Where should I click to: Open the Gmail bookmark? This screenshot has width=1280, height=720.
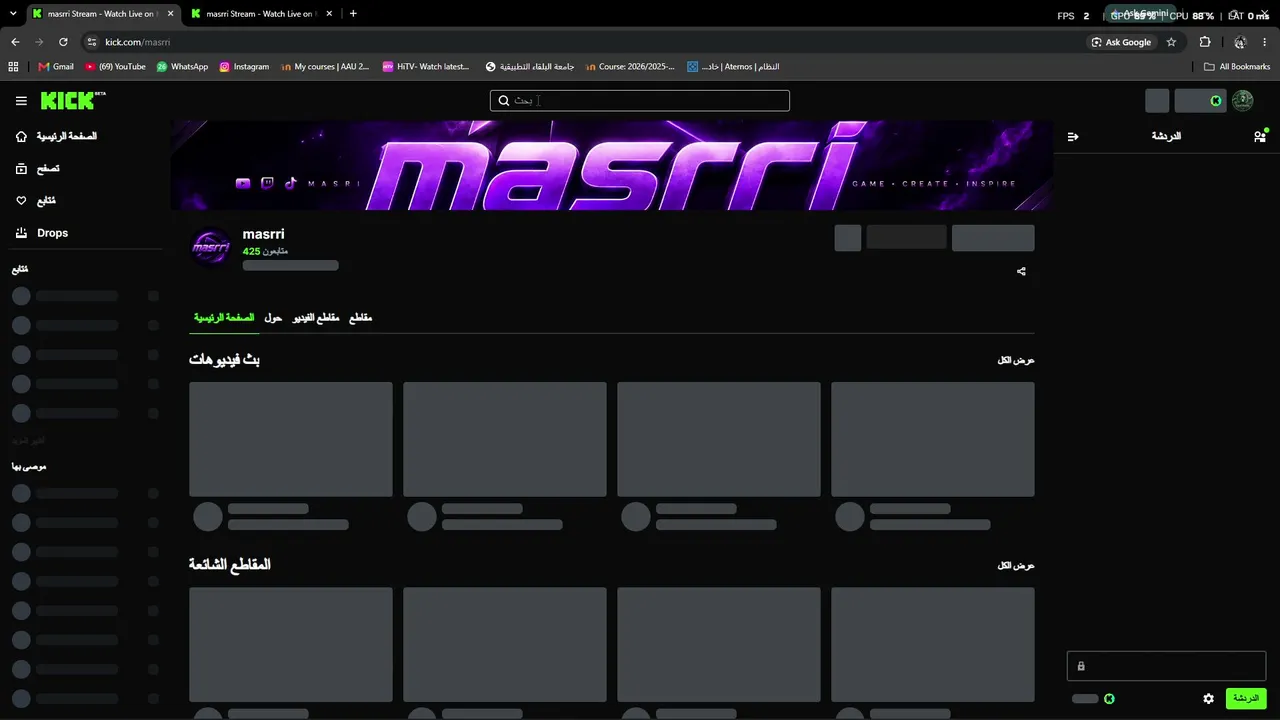[56, 67]
